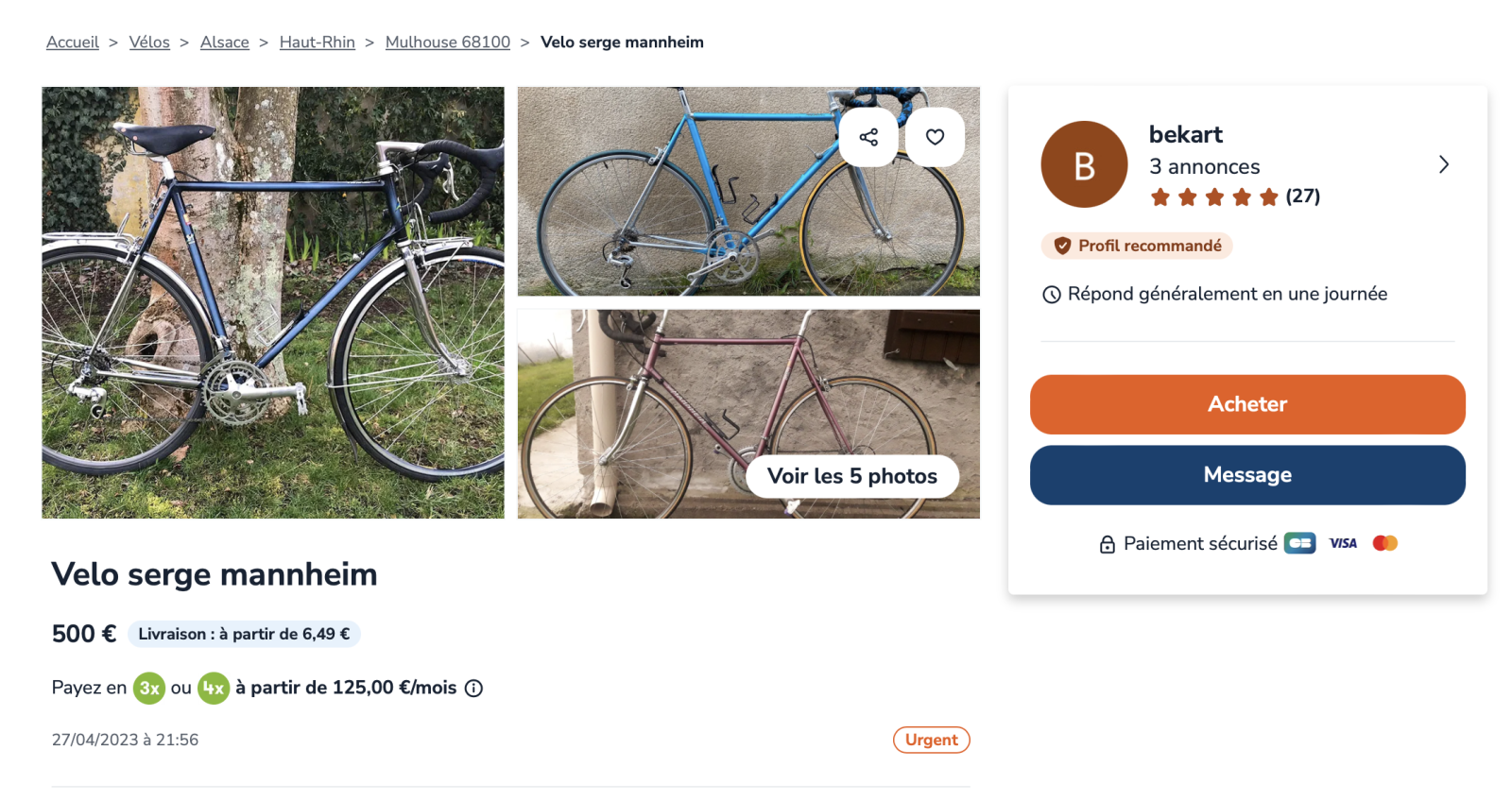The width and height of the screenshot is (1512, 801).
Task: Click the five-star seller rating
Action: [x=1214, y=196]
